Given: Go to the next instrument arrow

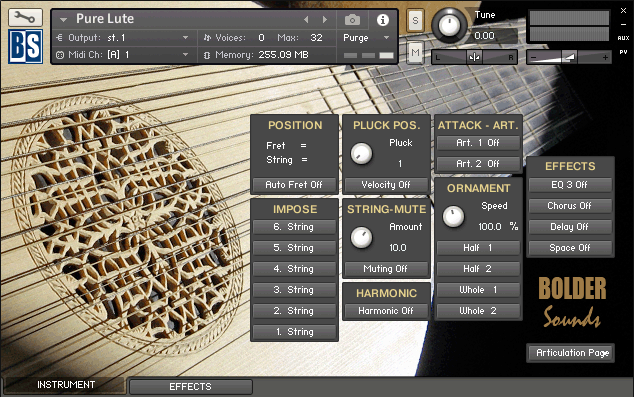Looking at the screenshot, I should [325, 19].
